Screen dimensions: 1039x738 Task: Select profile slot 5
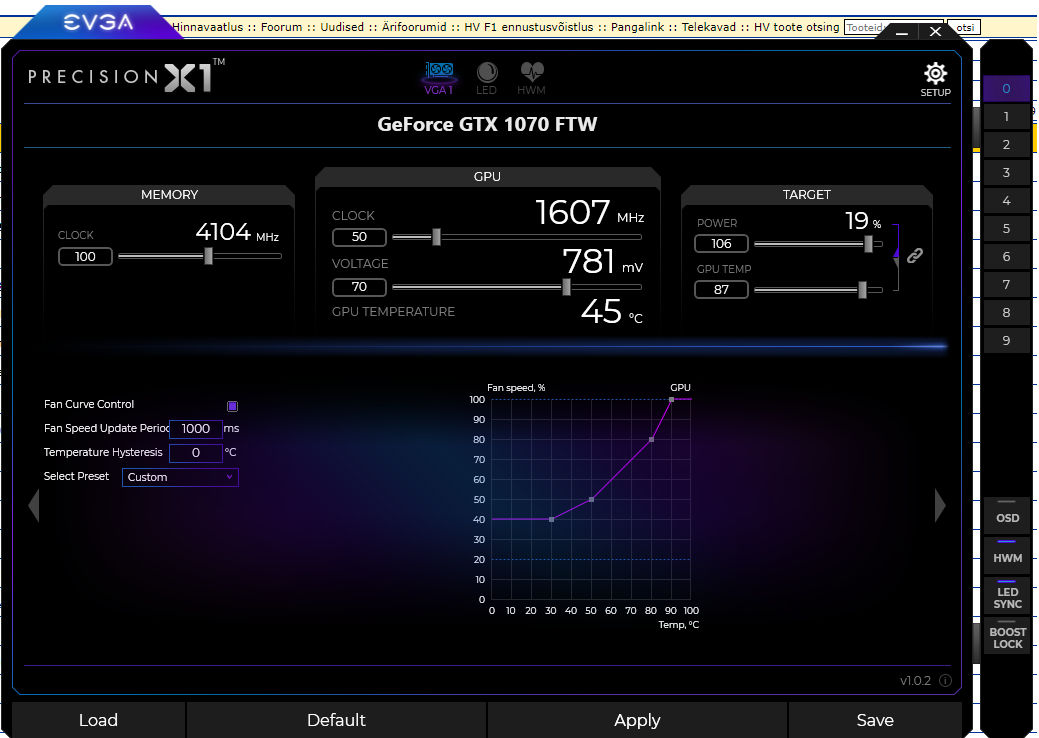click(x=1006, y=229)
